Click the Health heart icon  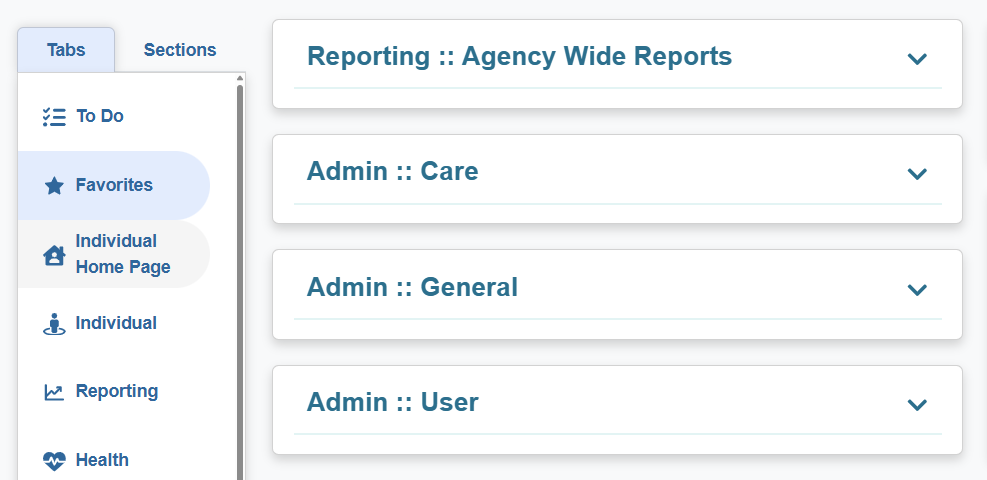[x=54, y=461]
